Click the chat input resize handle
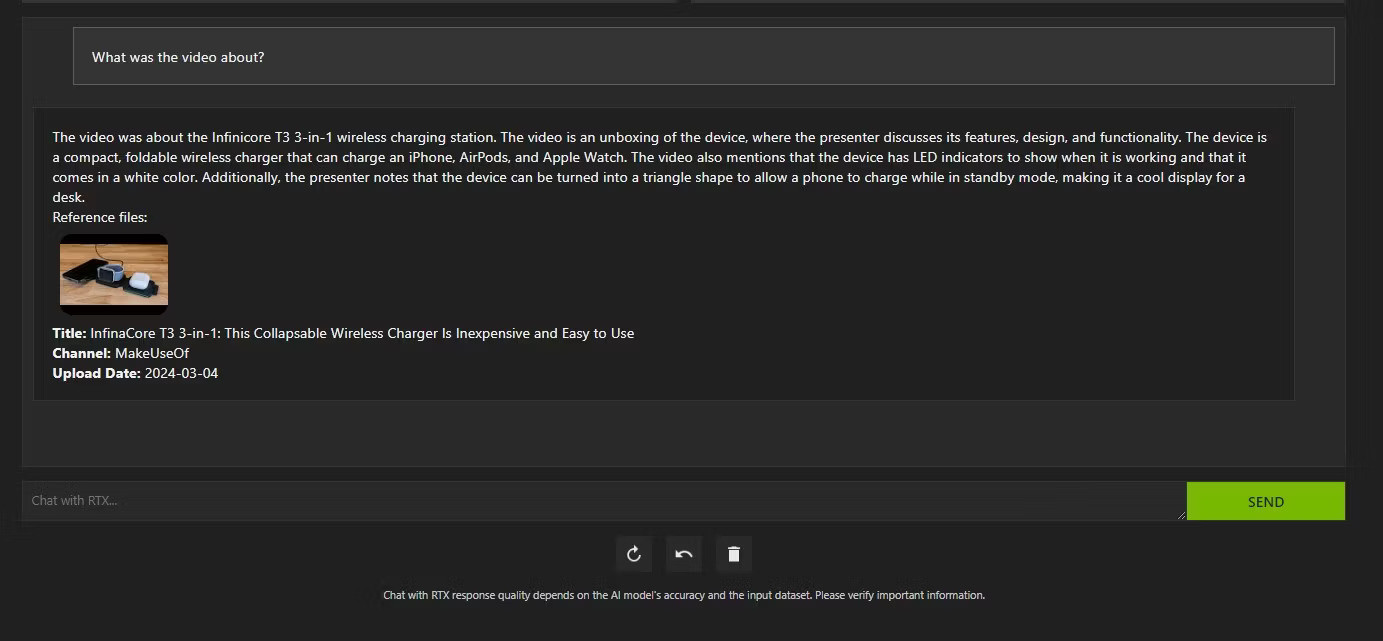The image size is (1383, 641). tap(1180, 514)
